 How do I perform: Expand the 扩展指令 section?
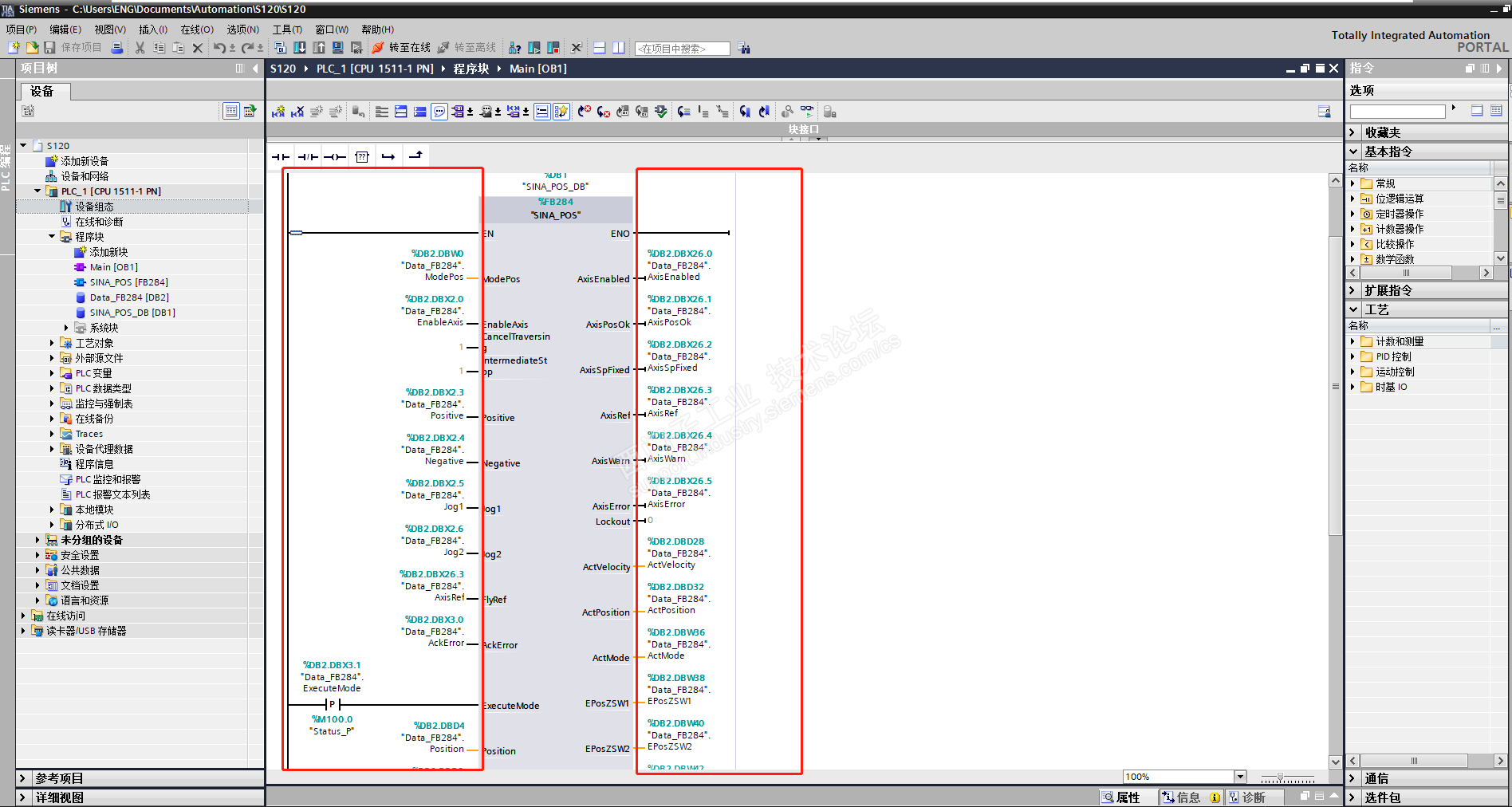coord(1353,290)
